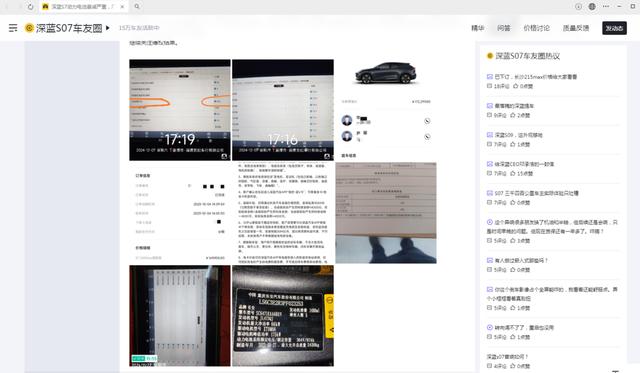Click the black 发动态 button
The image size is (640, 373).
[x=614, y=28]
